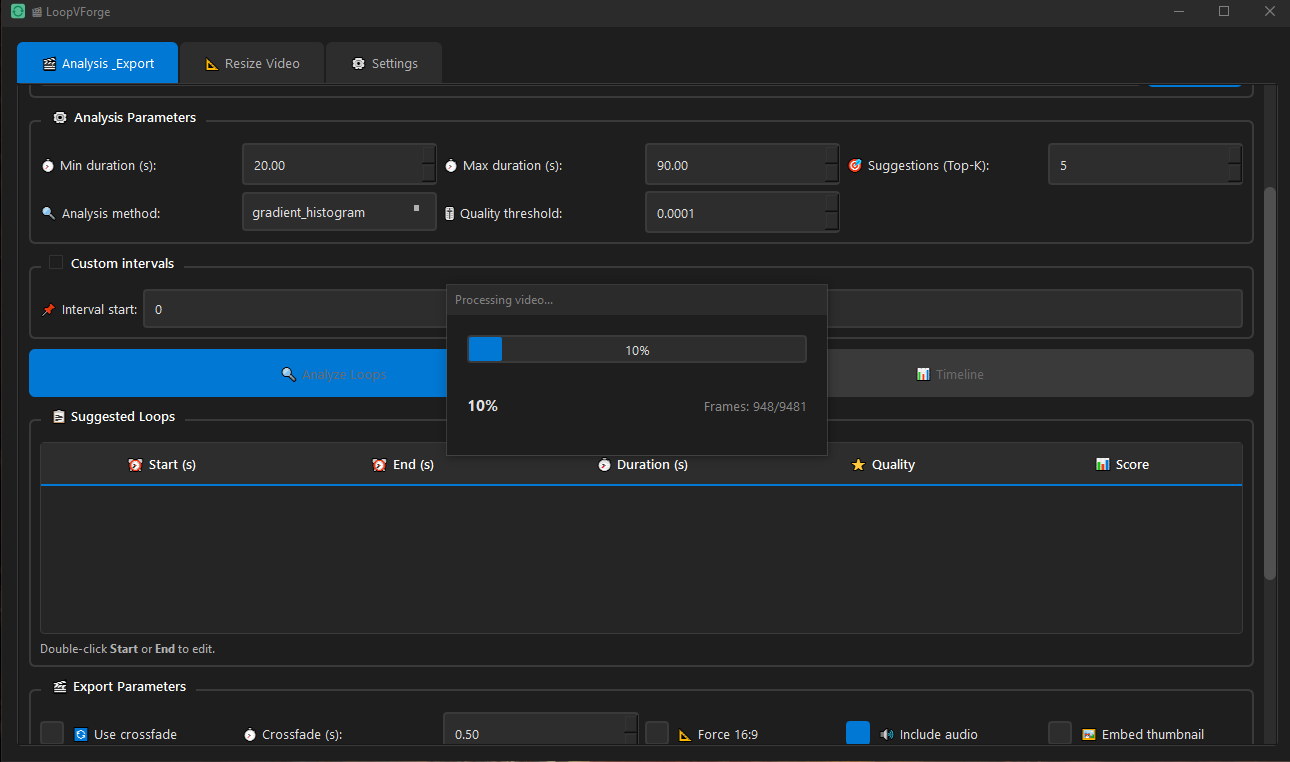
Task: Open the Analysis method dropdown
Action: coord(339,212)
